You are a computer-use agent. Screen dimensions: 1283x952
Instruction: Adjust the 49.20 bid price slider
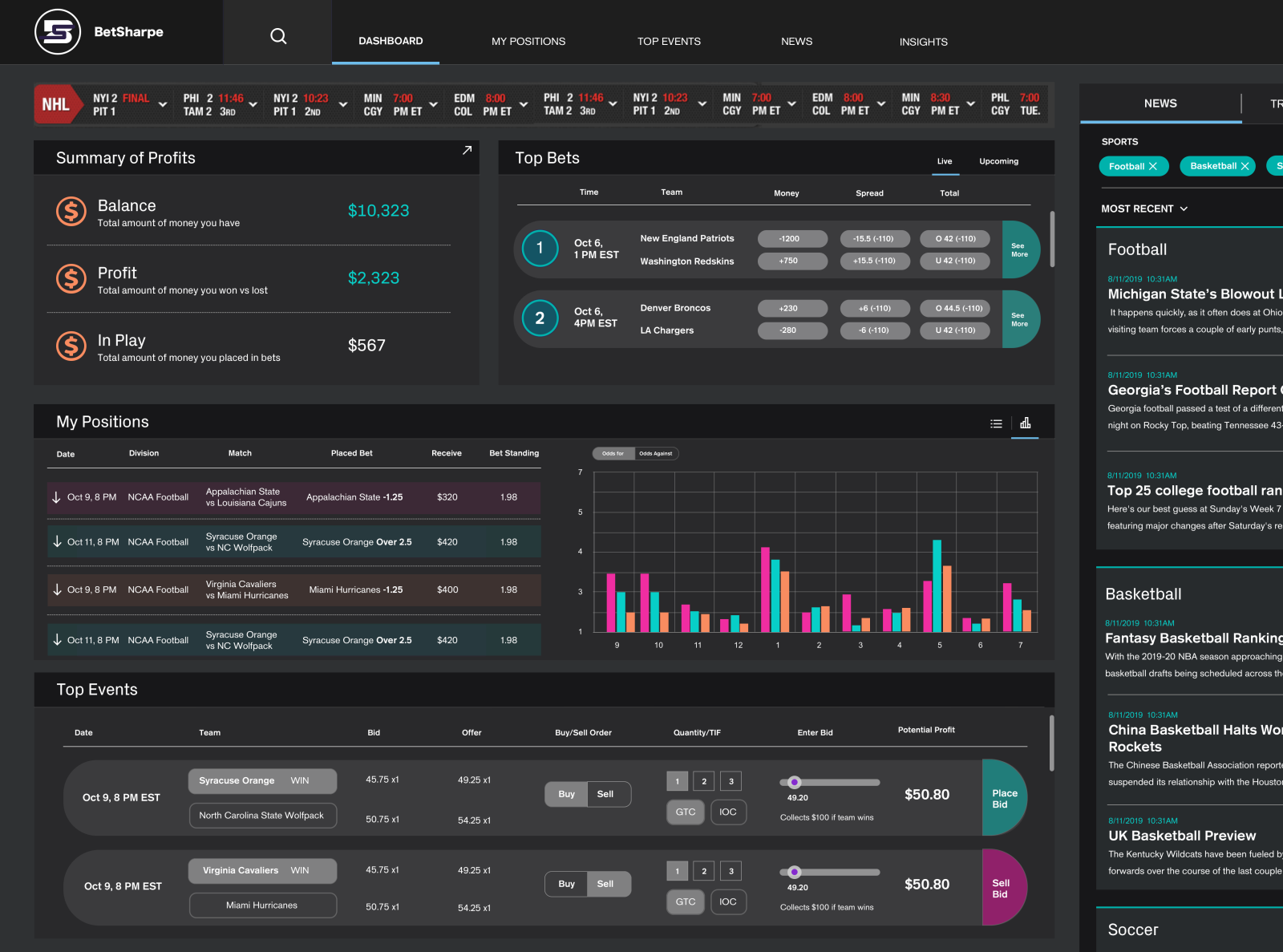click(x=795, y=781)
